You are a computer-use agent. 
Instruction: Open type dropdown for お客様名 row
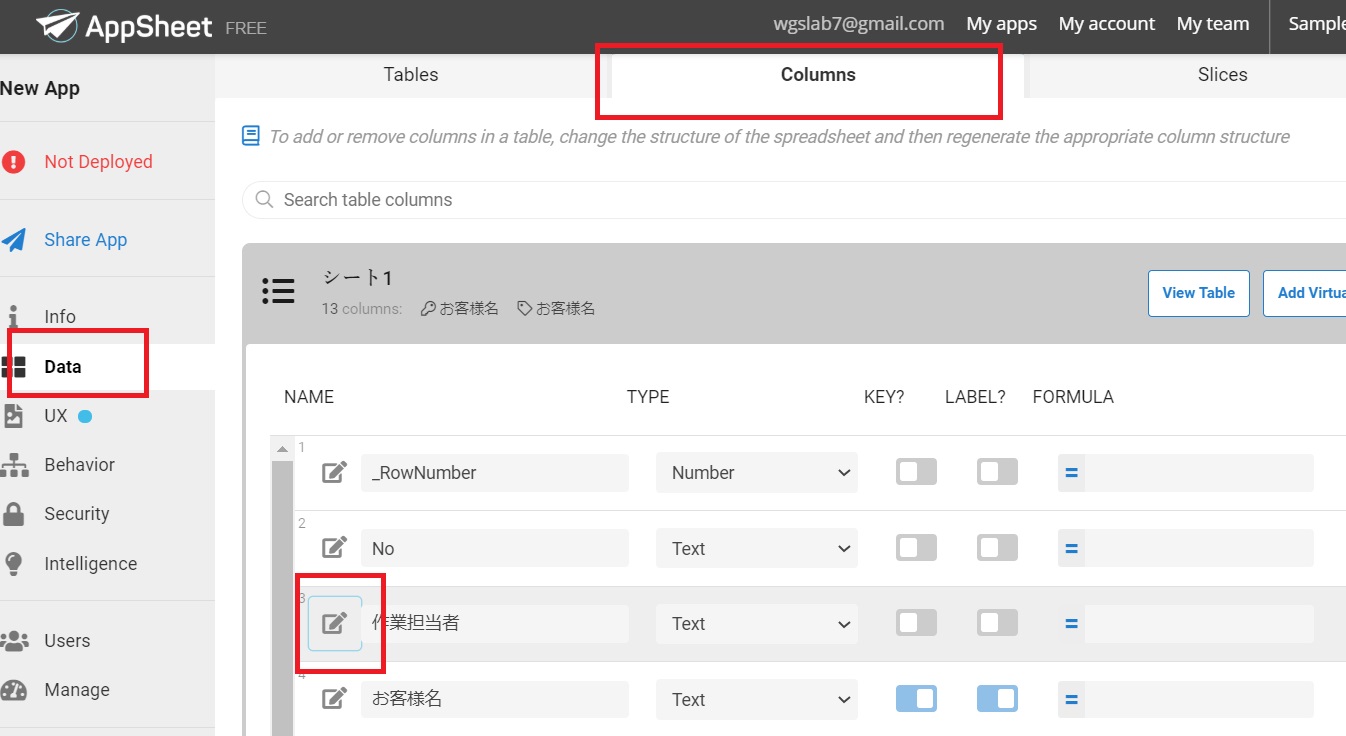click(x=757, y=699)
